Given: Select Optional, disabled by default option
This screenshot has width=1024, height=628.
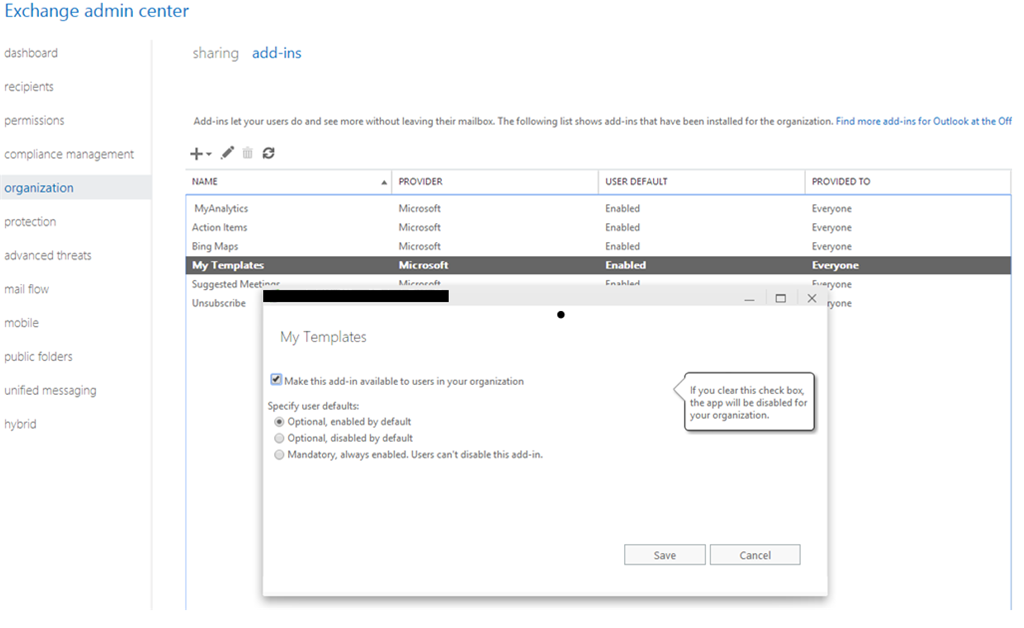Looking at the screenshot, I should (280, 438).
